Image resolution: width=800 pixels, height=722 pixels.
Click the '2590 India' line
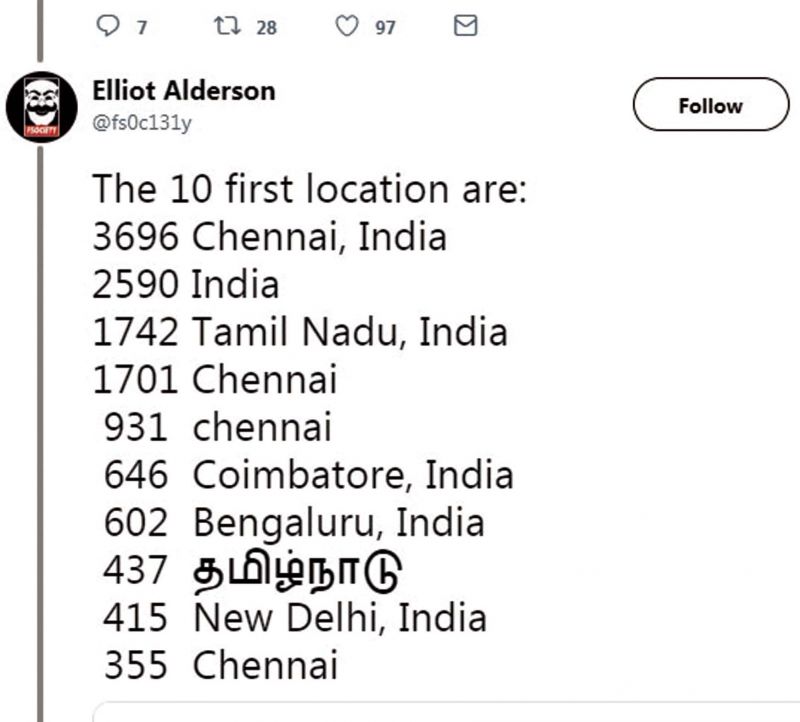(x=186, y=285)
